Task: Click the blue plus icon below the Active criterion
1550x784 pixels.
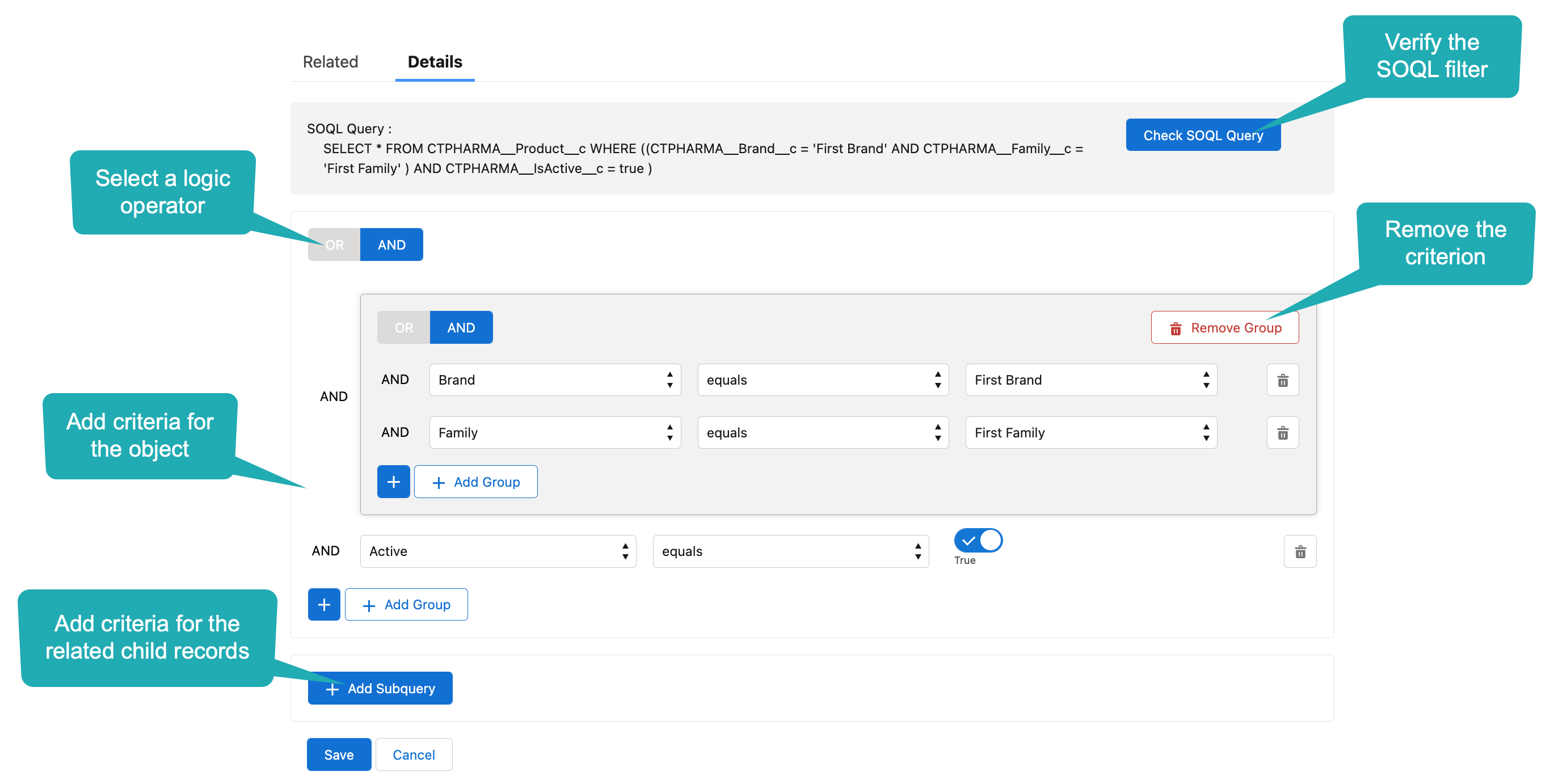Action: click(x=324, y=604)
